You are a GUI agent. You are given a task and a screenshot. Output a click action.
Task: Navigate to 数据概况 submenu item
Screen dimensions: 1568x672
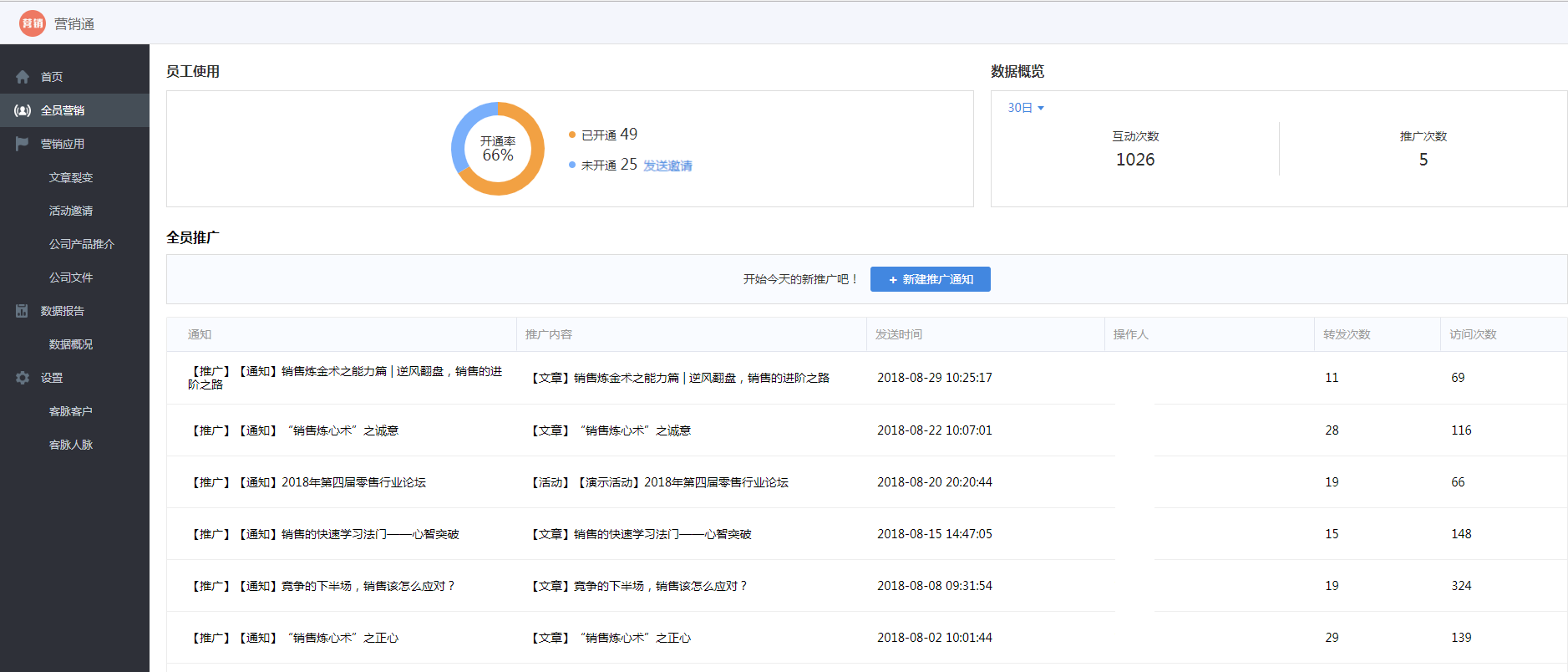tap(71, 344)
